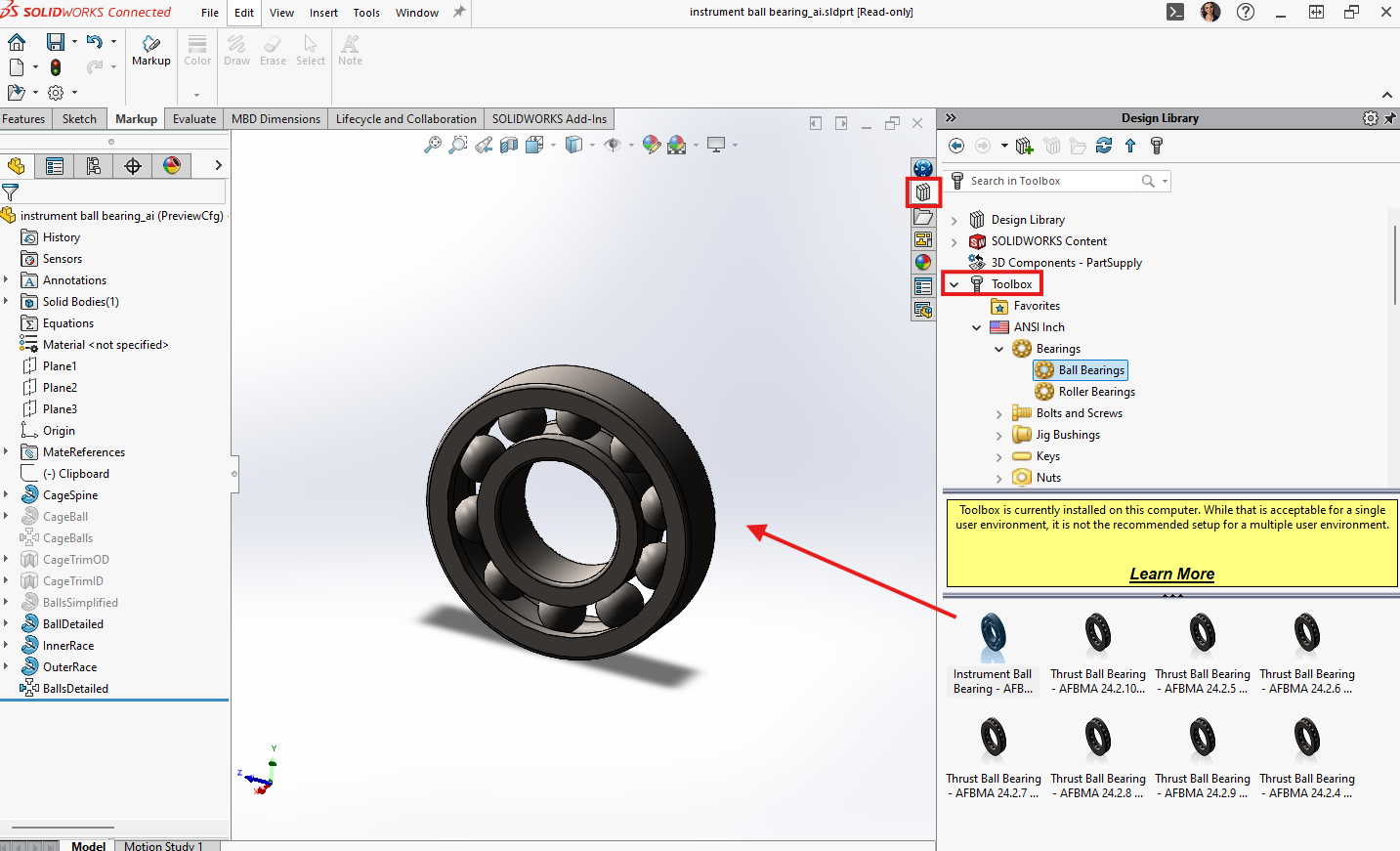Toggle the Design Library pane pin
The image size is (1400, 851).
click(1390, 118)
